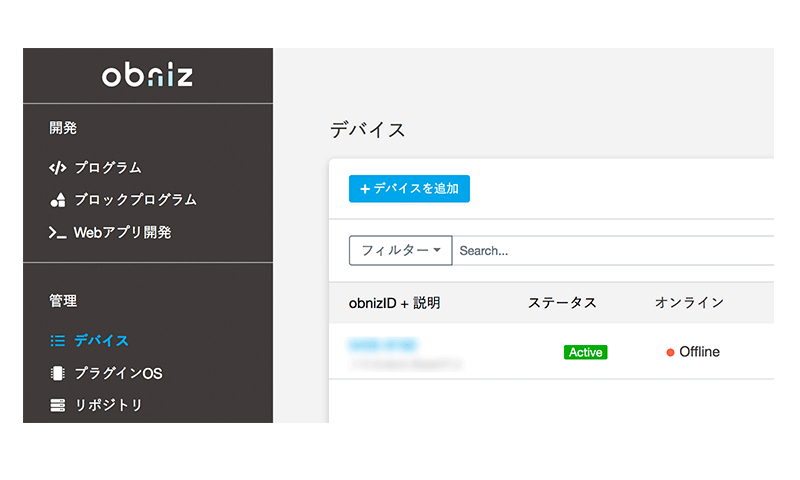The height and width of the screenshot is (480, 800).
Task: Click the obniz logo
Action: point(147,76)
